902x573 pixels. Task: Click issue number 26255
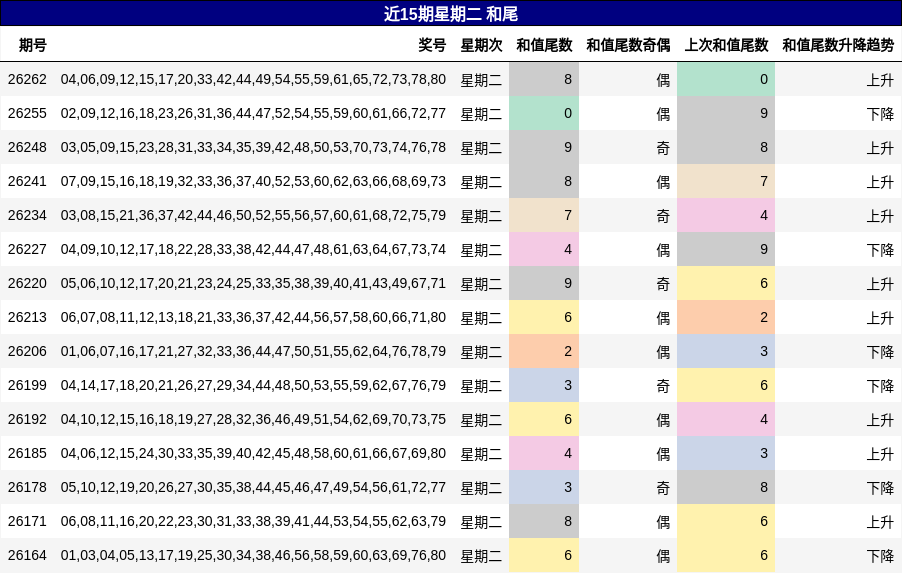click(x=27, y=113)
